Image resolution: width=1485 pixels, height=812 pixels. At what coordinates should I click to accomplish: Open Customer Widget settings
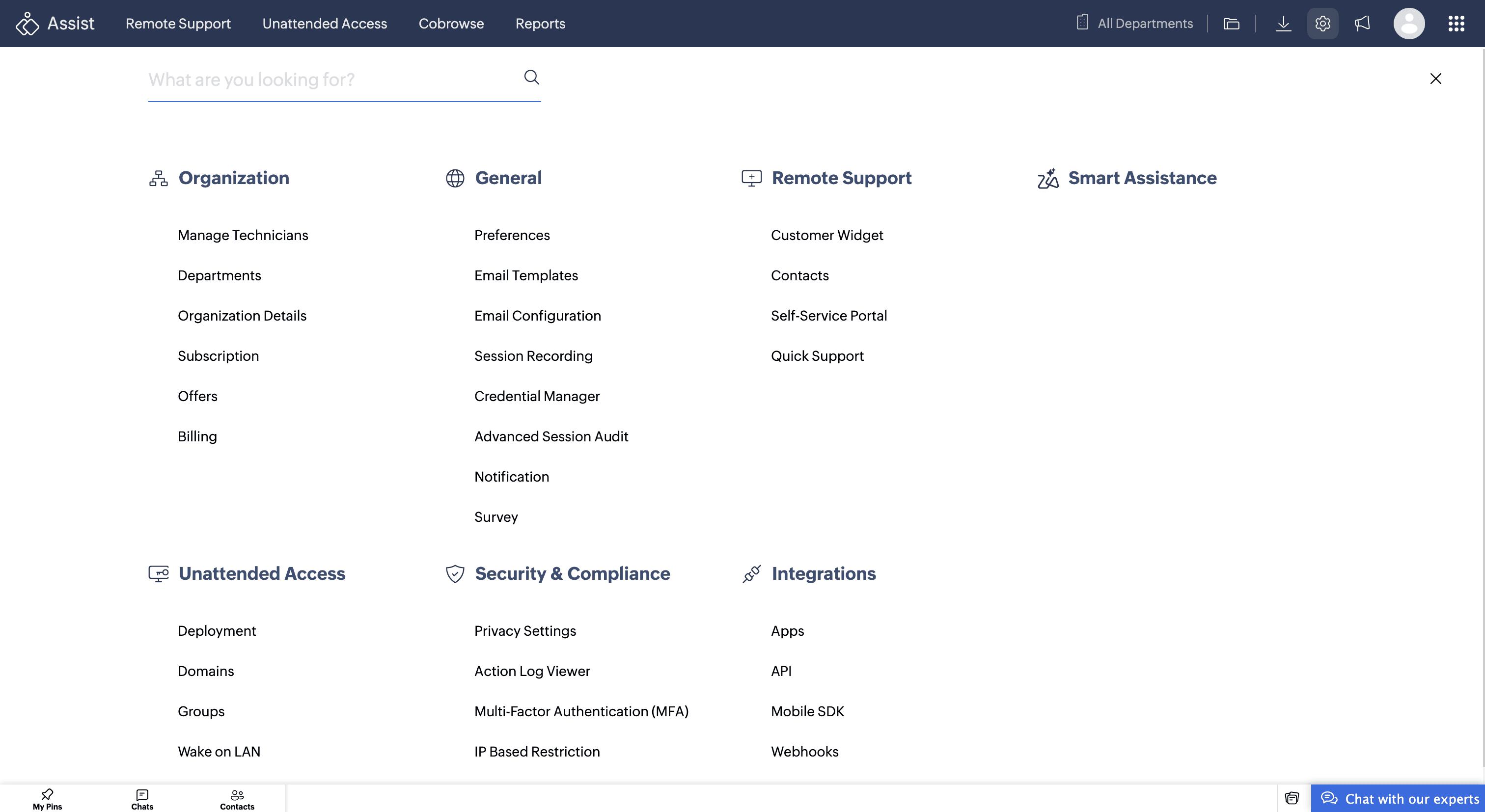click(826, 235)
